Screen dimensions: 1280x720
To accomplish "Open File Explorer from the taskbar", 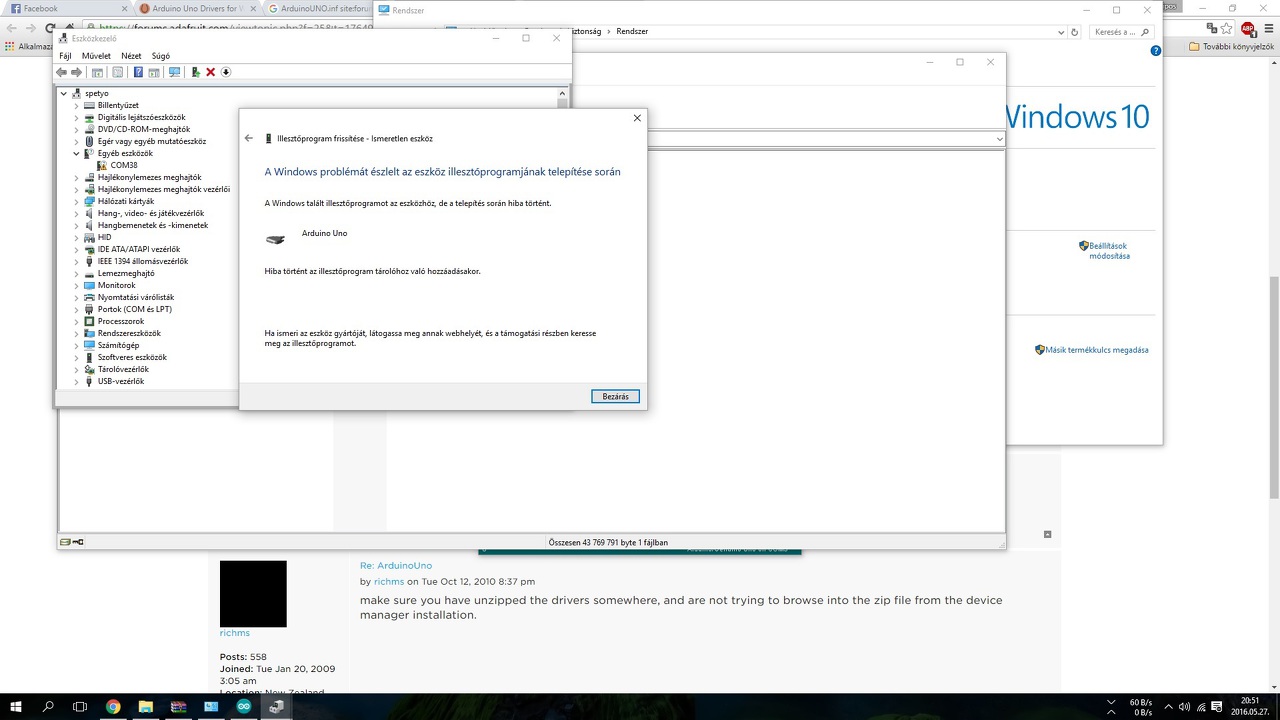I will click(x=146, y=706).
